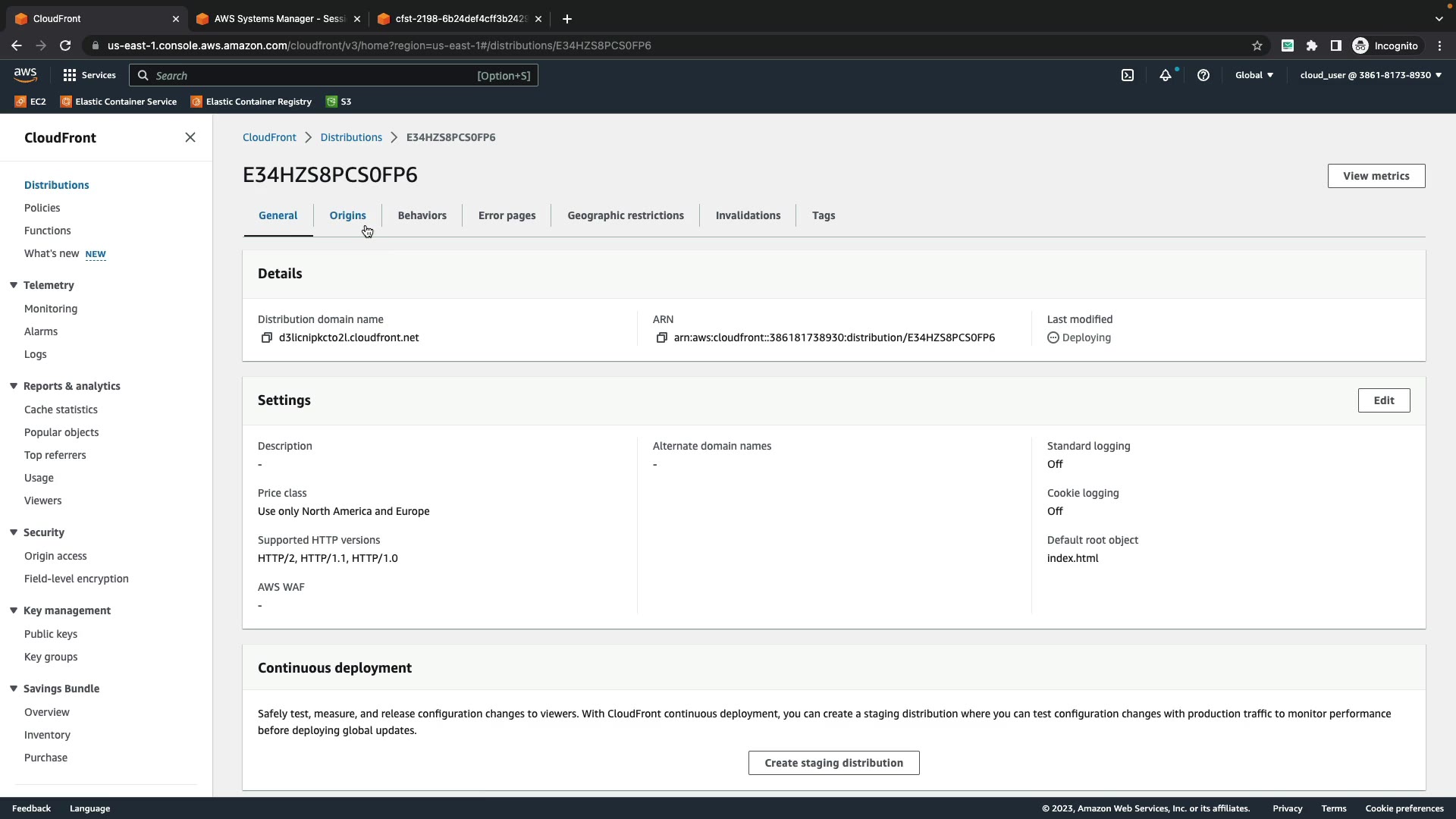The height and width of the screenshot is (819, 1456).
Task: Copy the distribution domain name icon
Action: [x=266, y=338]
